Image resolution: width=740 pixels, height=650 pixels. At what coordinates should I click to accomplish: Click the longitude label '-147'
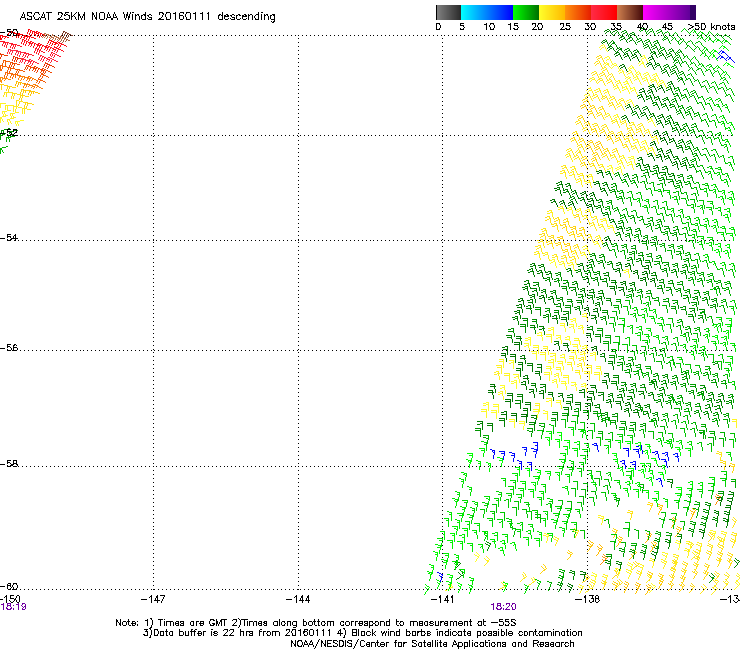click(153, 599)
